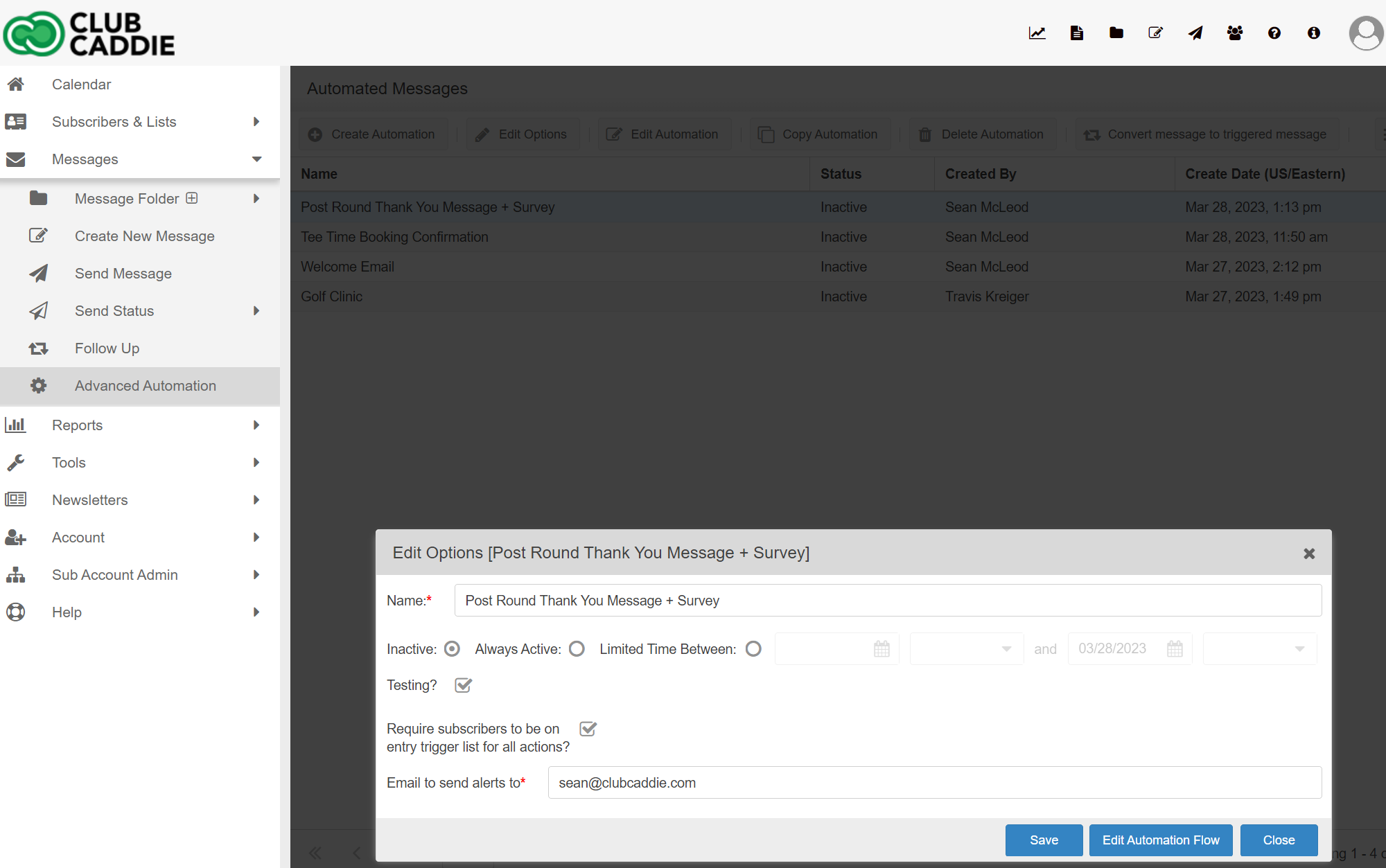1386x868 pixels.
Task: Click the info circle icon in header
Action: pos(1313,33)
